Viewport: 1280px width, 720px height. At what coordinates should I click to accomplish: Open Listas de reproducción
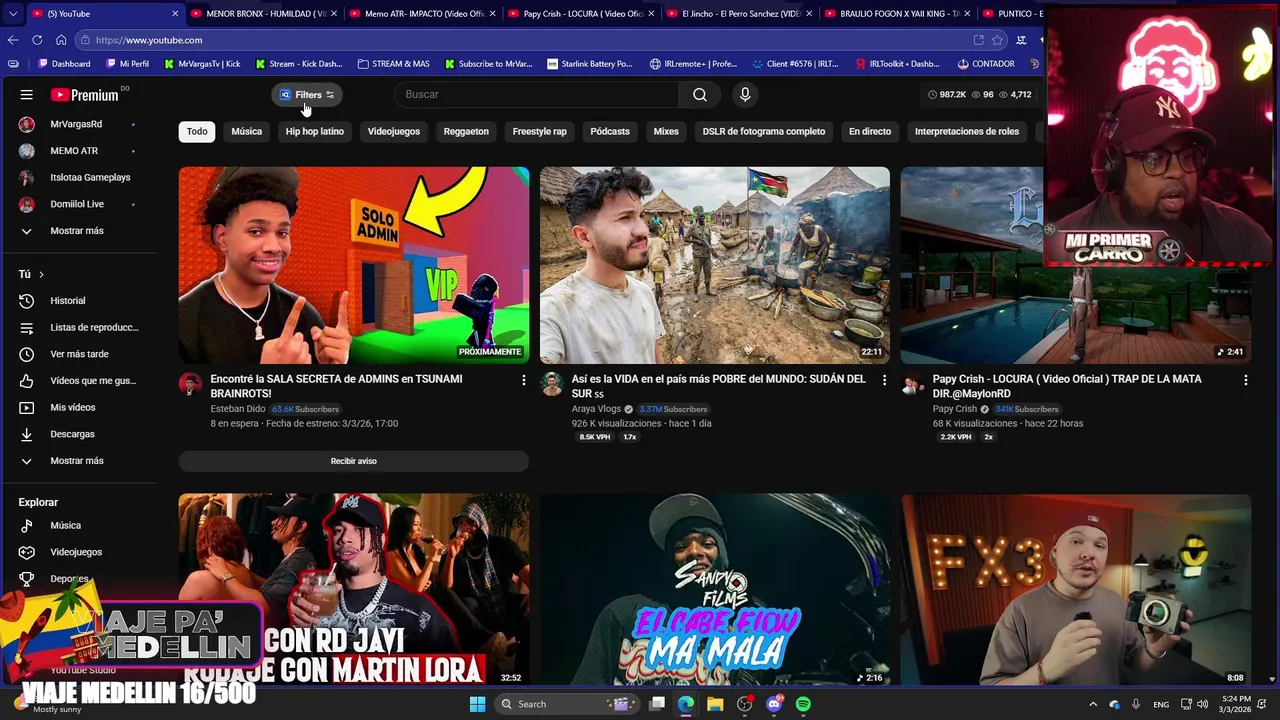coord(78,328)
